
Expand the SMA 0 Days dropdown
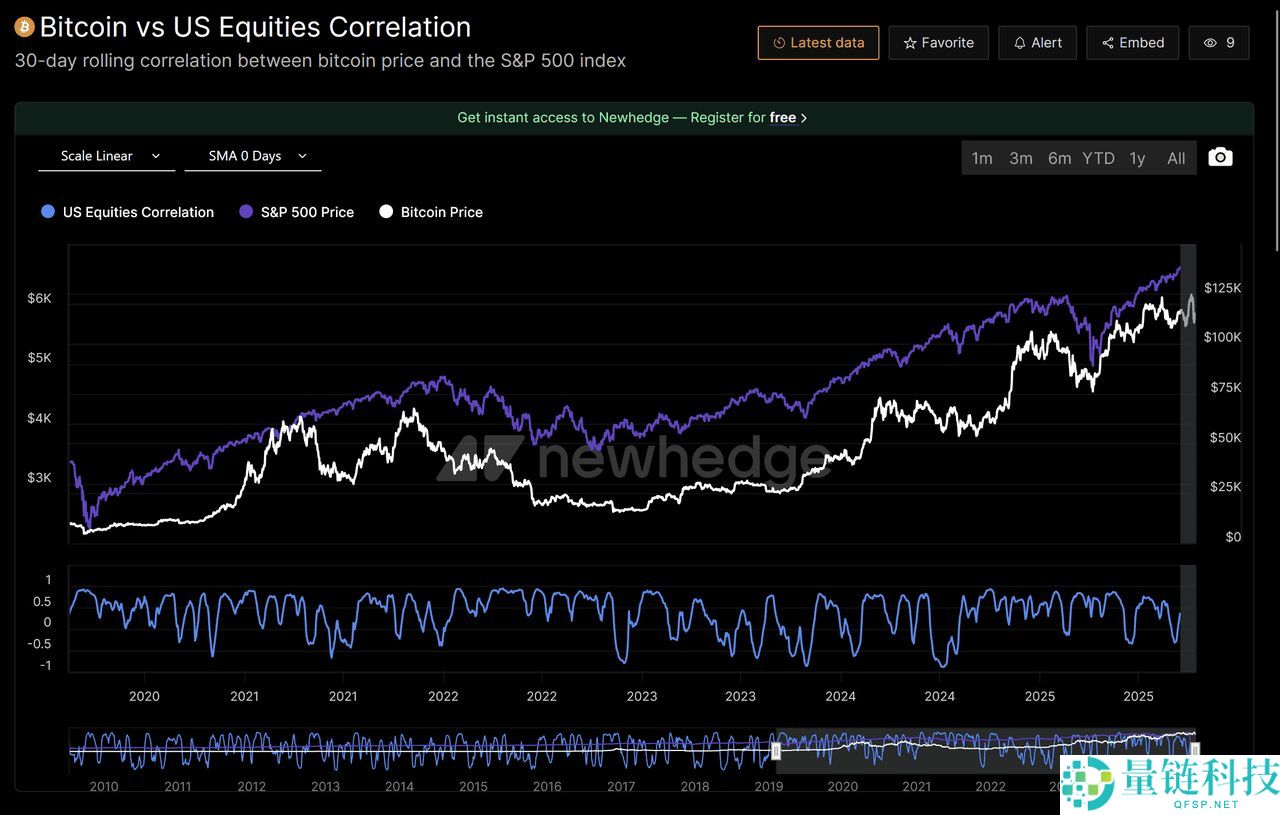tap(253, 156)
